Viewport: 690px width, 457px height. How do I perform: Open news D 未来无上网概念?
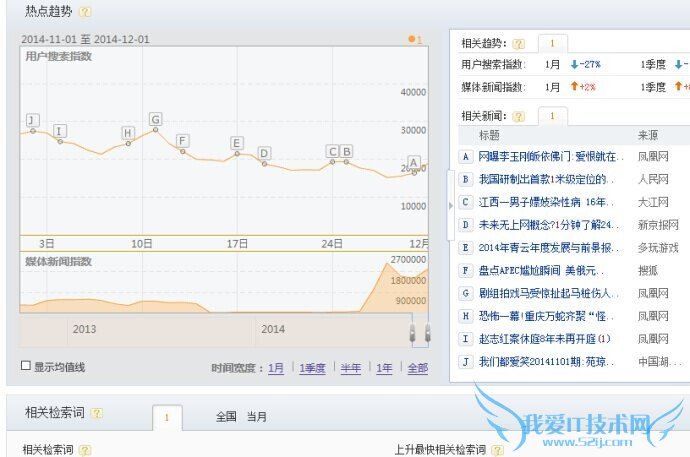(x=548, y=225)
